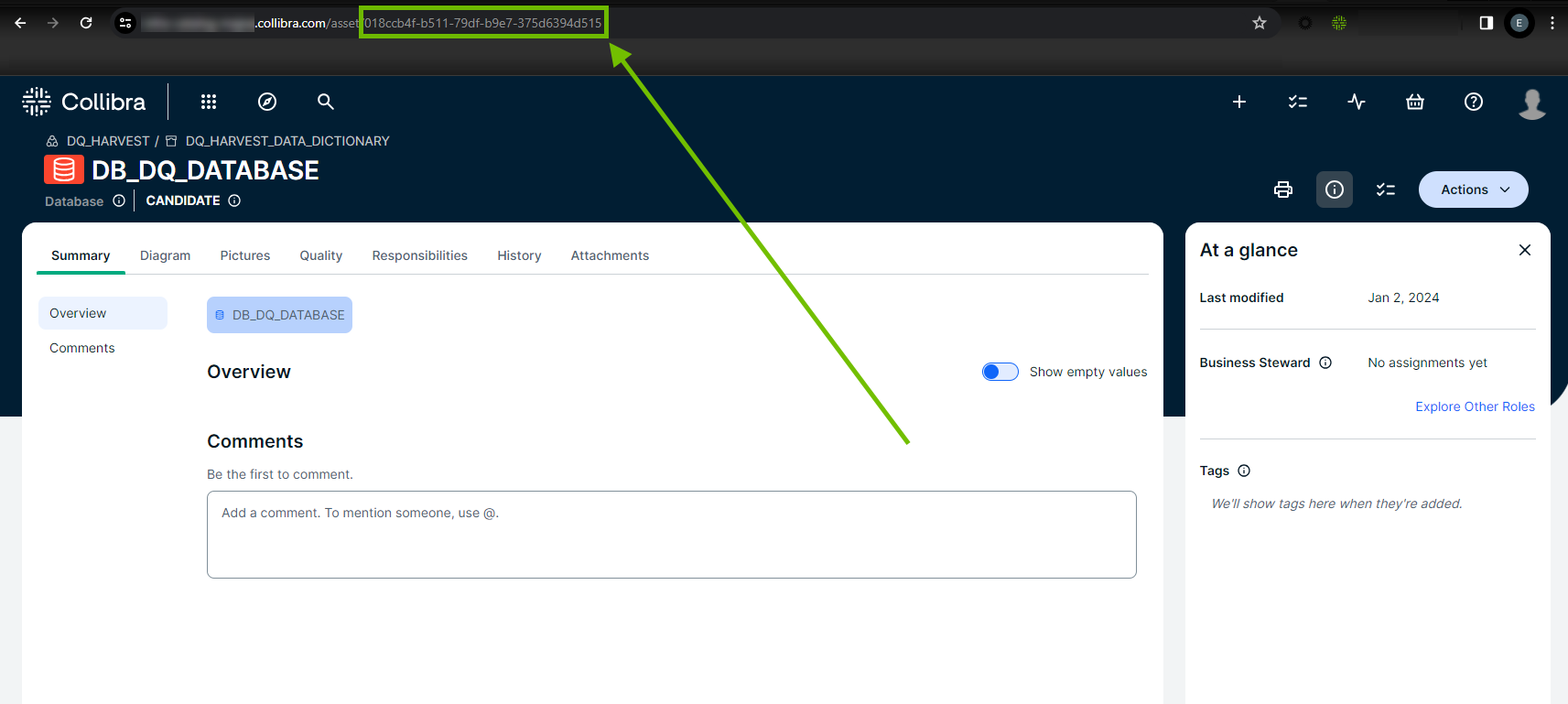
Task: Open the user profile avatar menu
Action: pos(1531,103)
